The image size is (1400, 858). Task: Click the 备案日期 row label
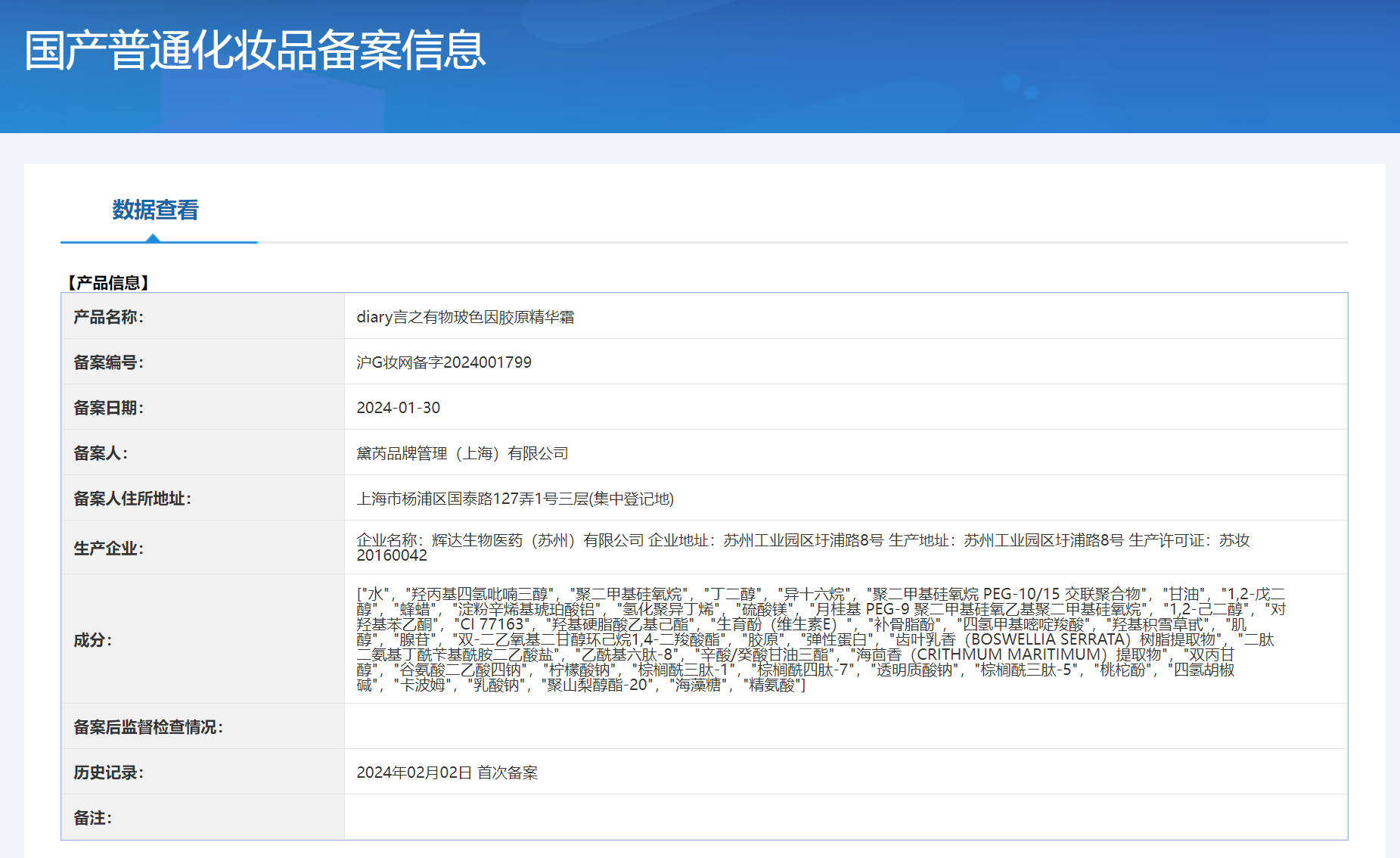[108, 408]
